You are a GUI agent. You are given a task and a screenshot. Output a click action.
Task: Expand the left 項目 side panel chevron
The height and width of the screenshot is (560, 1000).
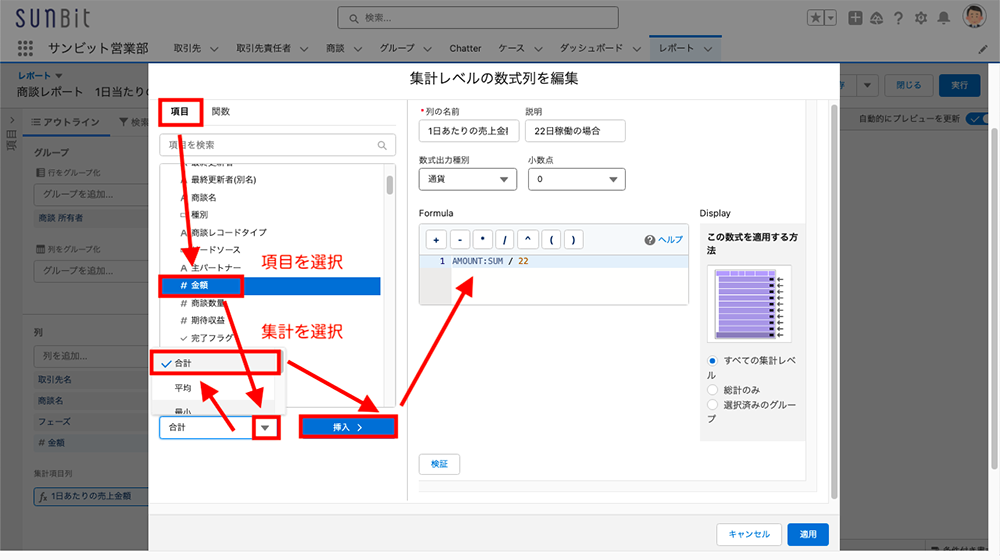(11, 120)
